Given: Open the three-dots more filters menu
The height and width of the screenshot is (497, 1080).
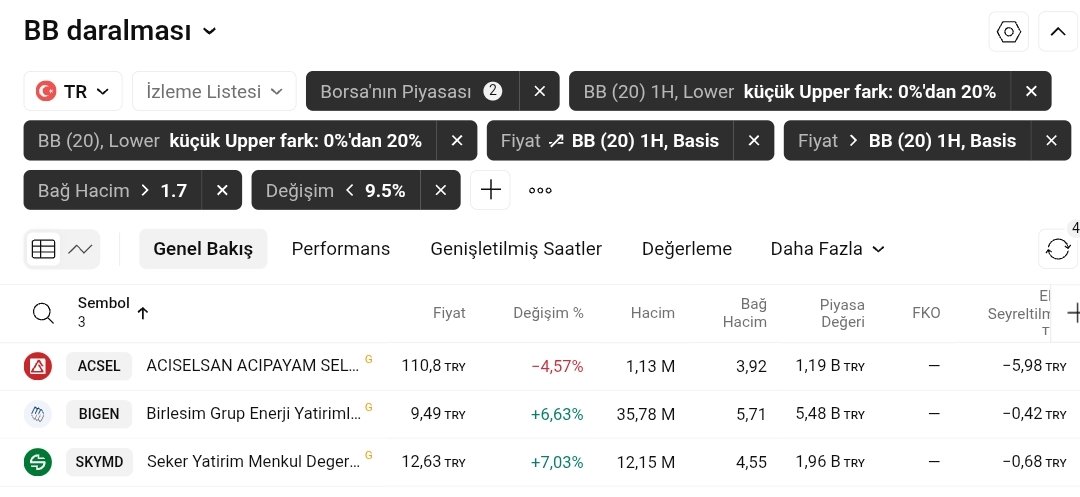Looking at the screenshot, I should pyautogui.click(x=540, y=190).
